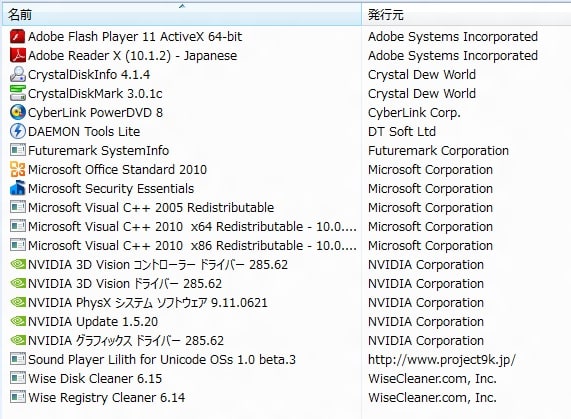Click the CrystalDiskMark green drive icon
Viewport: 571px width, 419px height.
(x=17, y=93)
